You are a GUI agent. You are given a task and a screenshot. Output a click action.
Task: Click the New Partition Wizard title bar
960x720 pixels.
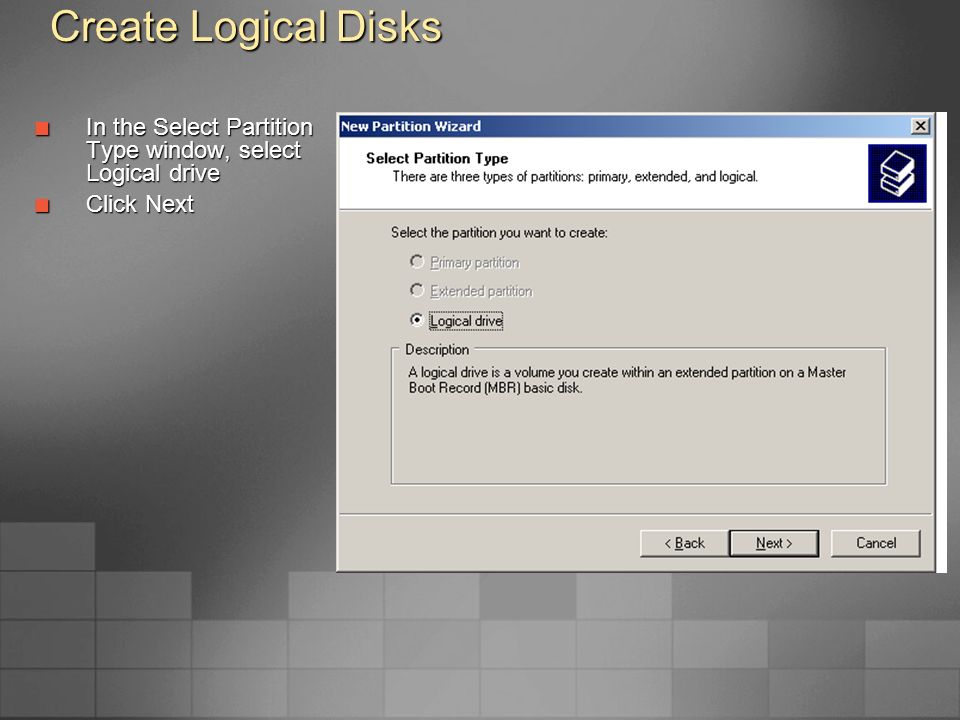[624, 126]
